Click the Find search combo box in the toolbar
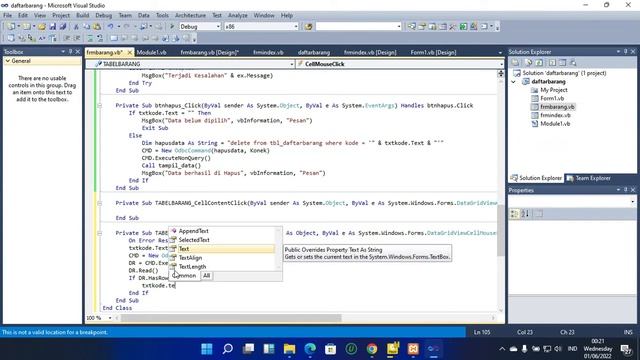The width and height of the screenshot is (640, 360). [x=358, y=27]
